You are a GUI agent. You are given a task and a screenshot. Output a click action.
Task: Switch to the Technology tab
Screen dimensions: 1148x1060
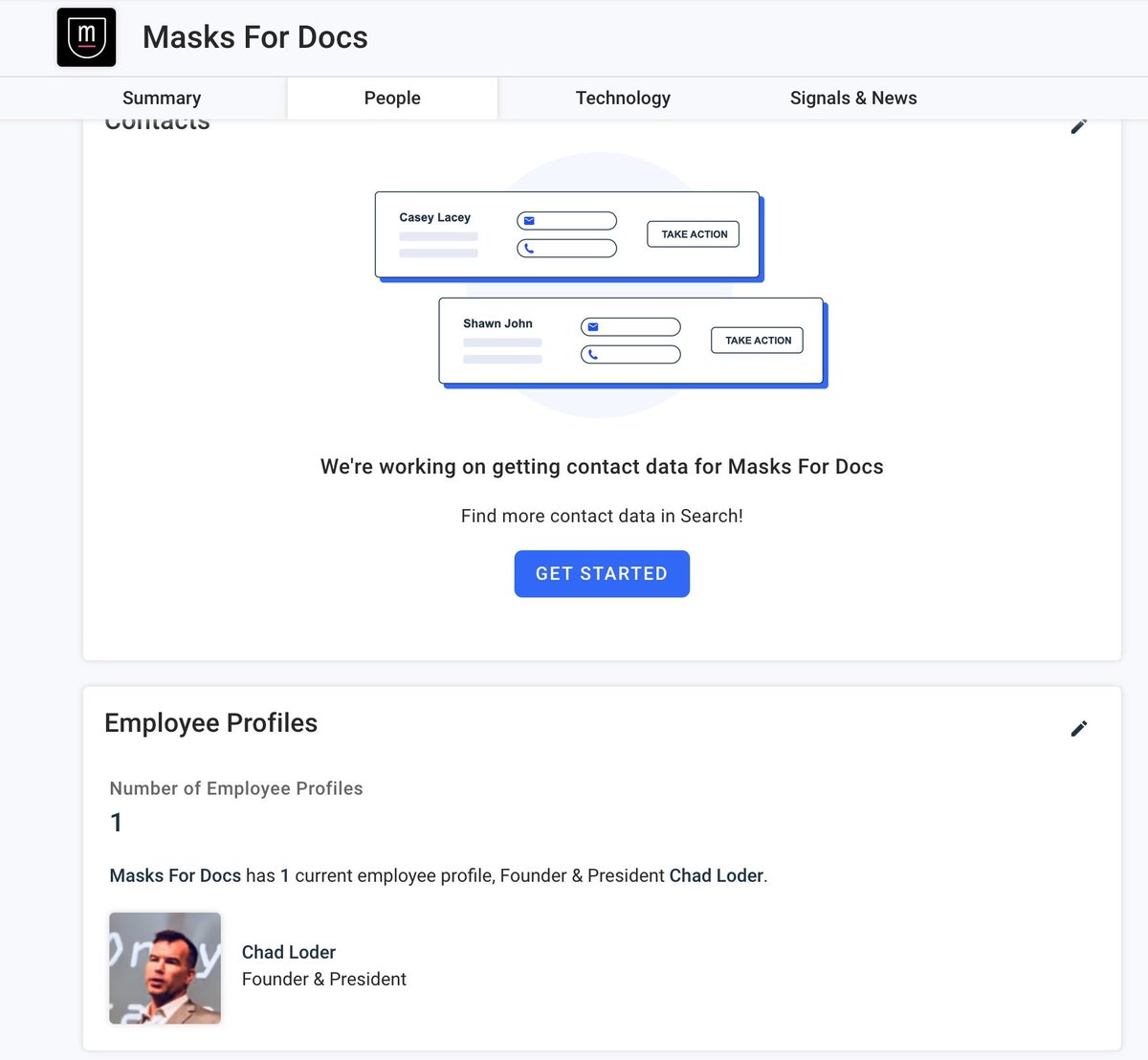point(623,98)
